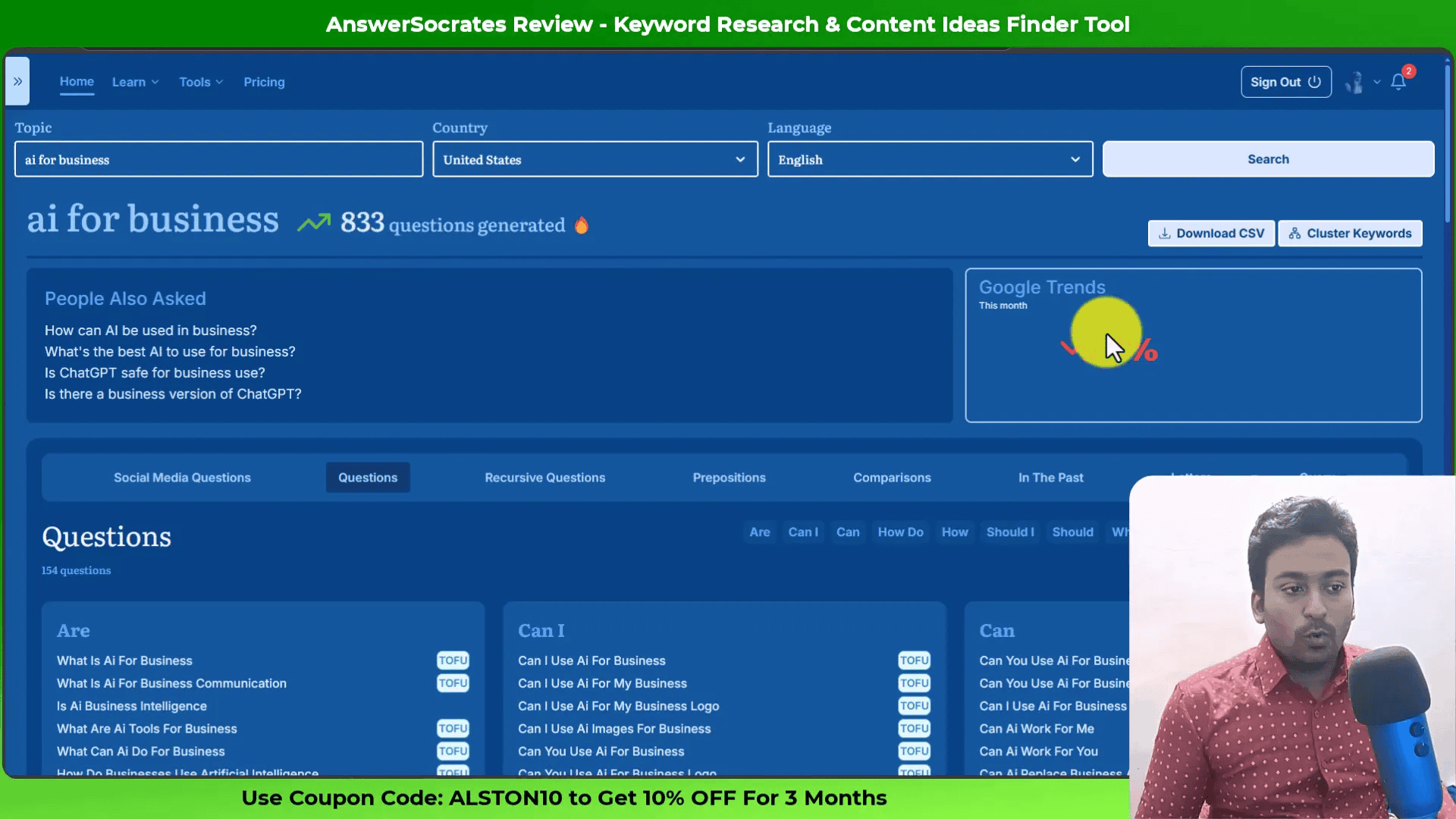Jump to the How Do filter chip

[x=901, y=532]
